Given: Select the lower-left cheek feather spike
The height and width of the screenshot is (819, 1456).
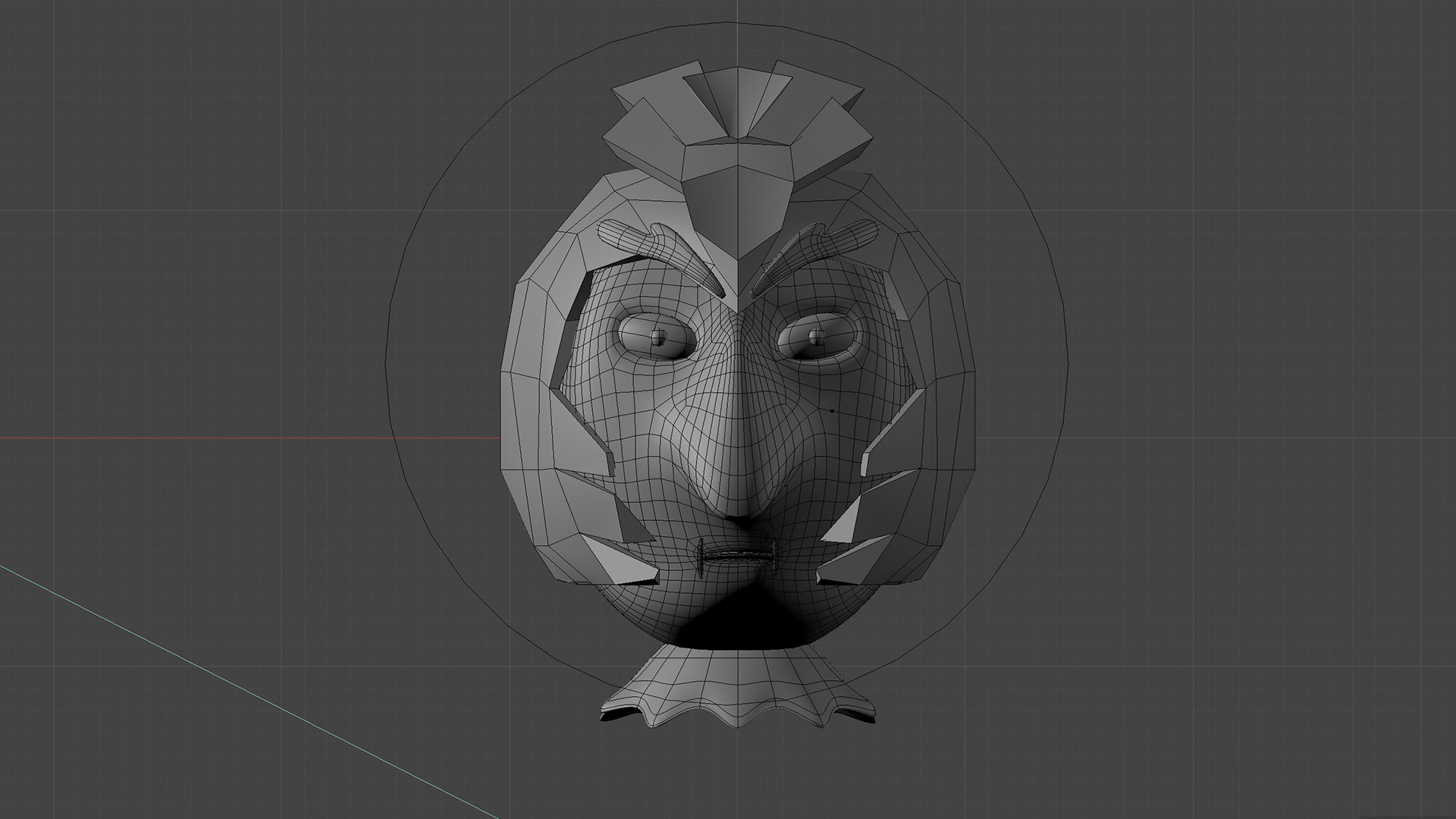Looking at the screenshot, I should (x=618, y=561).
